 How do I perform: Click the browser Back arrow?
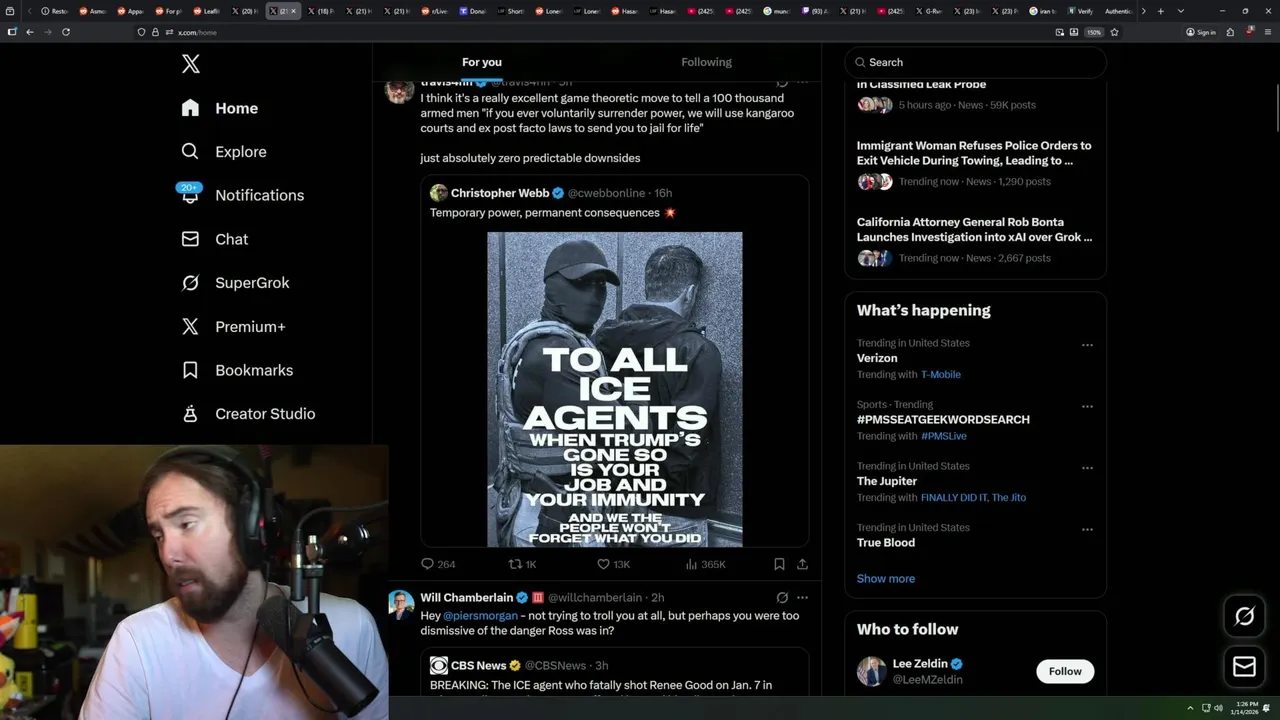[30, 32]
